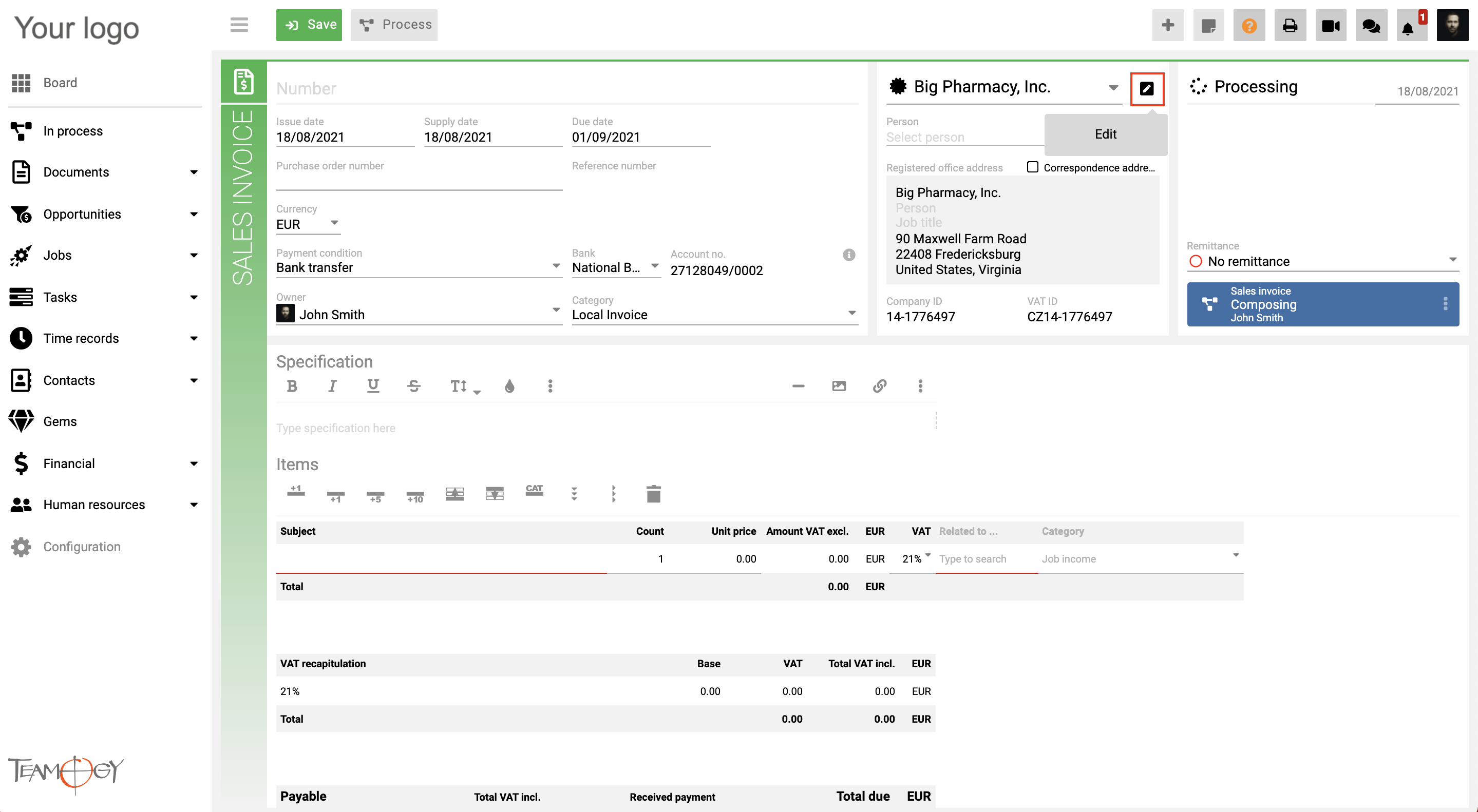The height and width of the screenshot is (812, 1478).
Task: Click the invoice Number field
Action: (567, 88)
